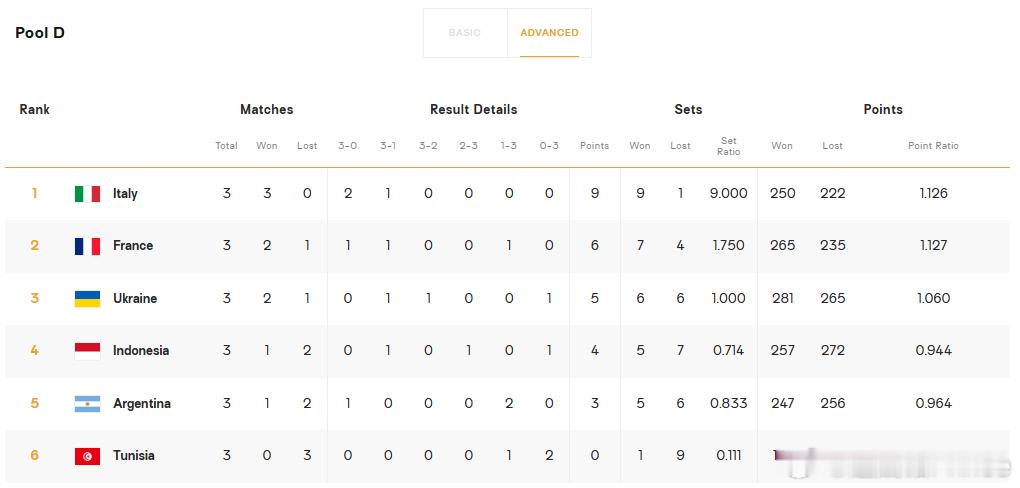This screenshot has width=1020, height=488.
Task: Click the Italy flag icon
Action: (x=87, y=193)
